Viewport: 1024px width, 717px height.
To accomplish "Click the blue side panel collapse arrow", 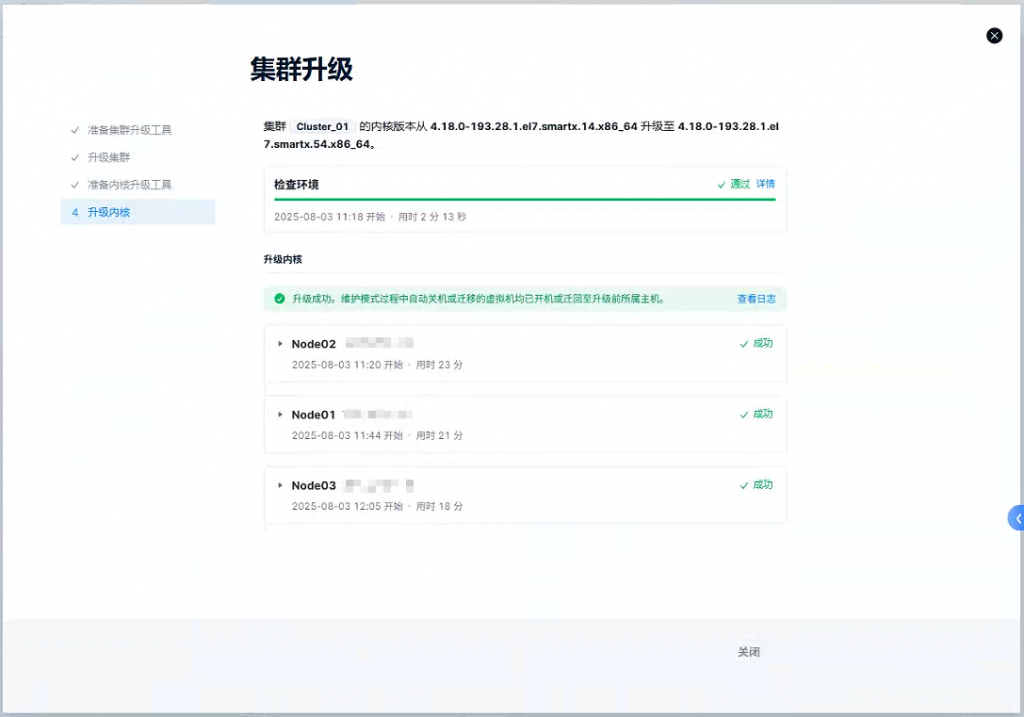I will (x=1017, y=518).
